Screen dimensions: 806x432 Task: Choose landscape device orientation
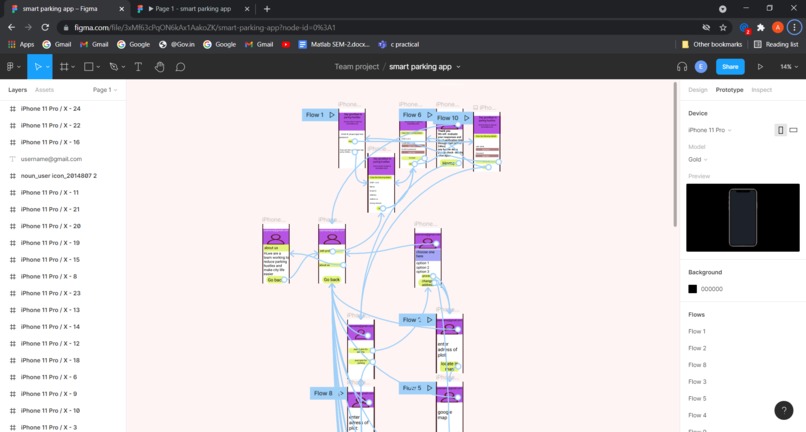(793, 130)
